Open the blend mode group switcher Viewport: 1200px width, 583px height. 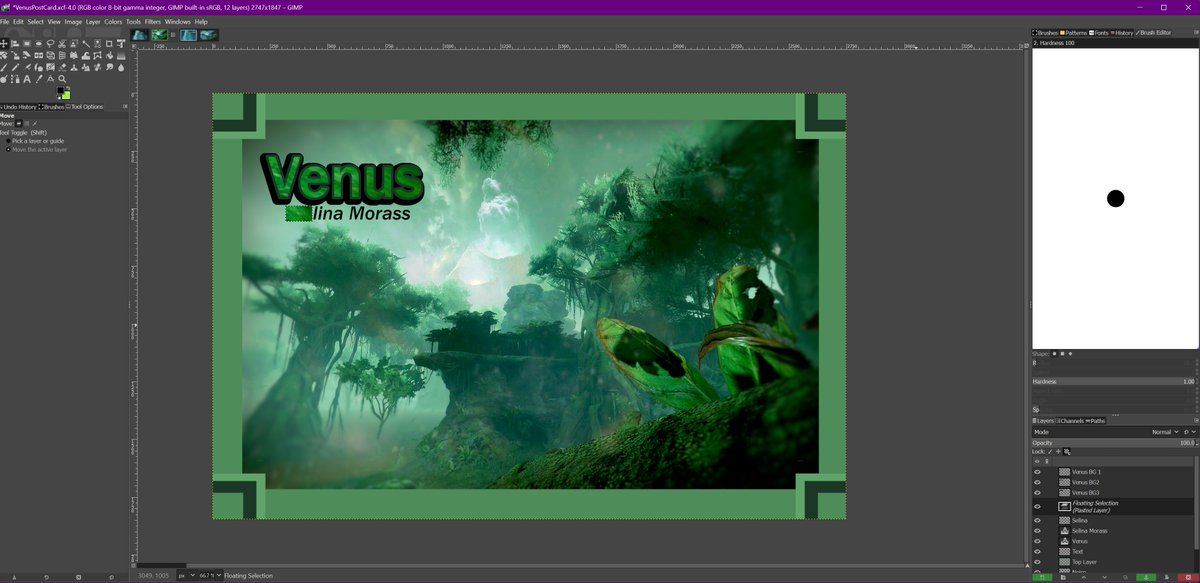tap(1190, 432)
